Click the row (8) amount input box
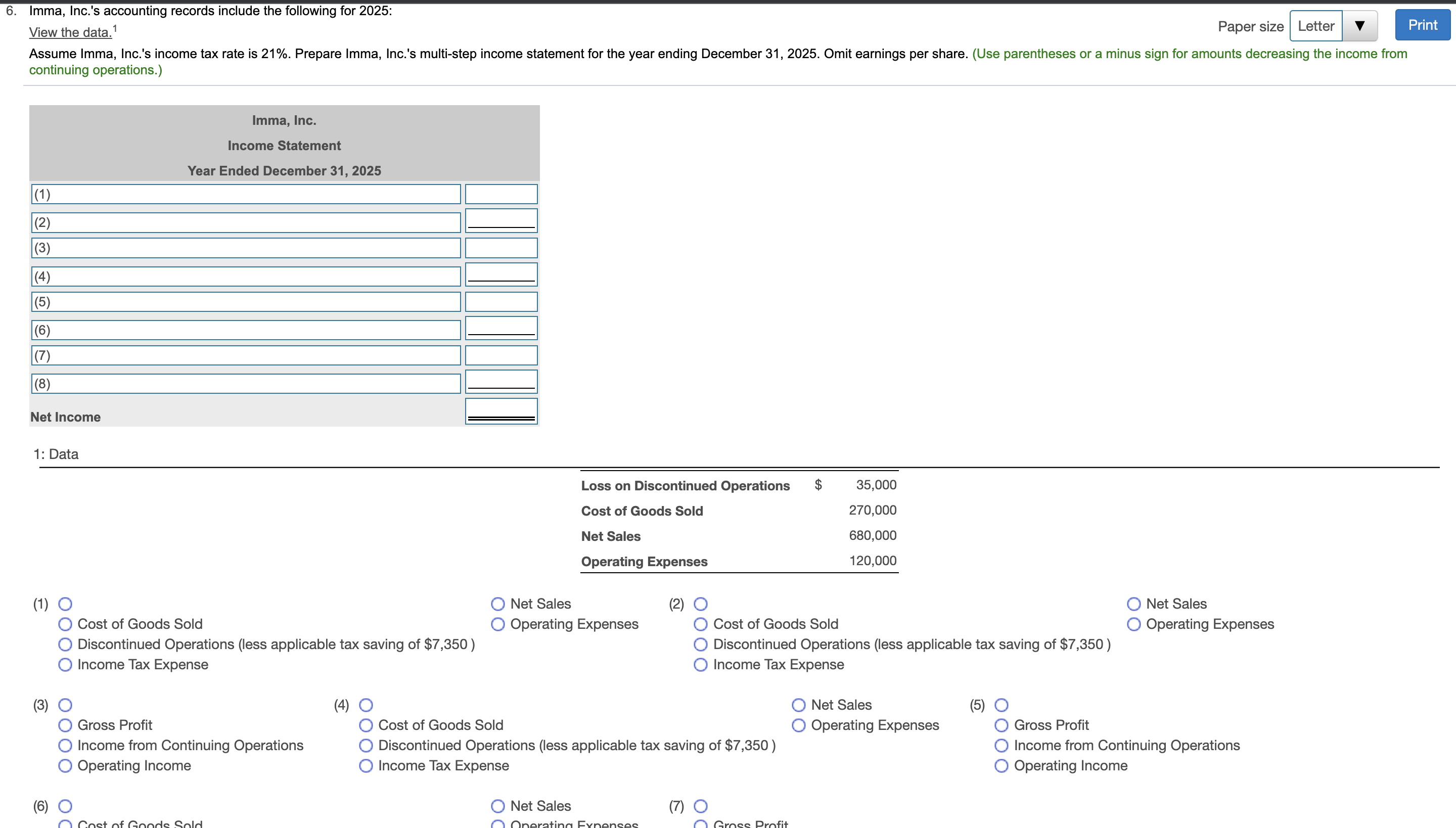This screenshot has width=1456, height=828. (x=501, y=381)
